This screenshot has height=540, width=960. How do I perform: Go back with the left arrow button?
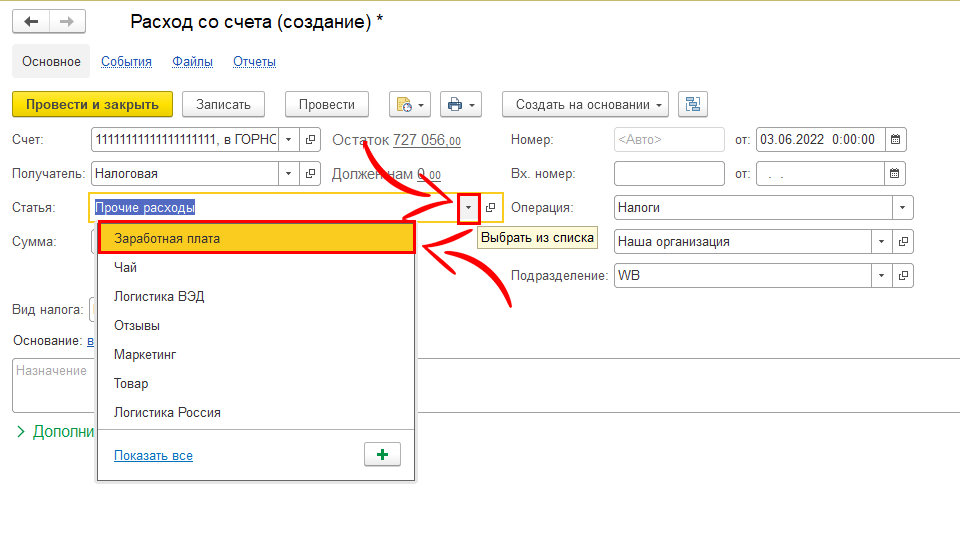coord(31,22)
